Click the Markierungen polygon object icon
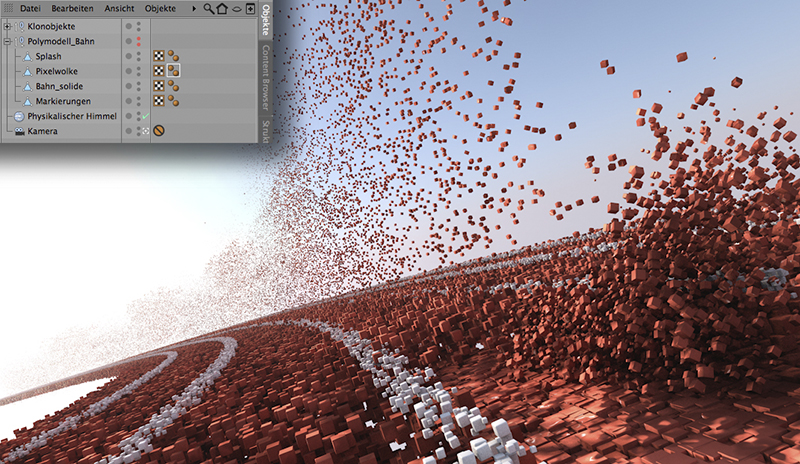Viewport: 800px width, 464px height. pos(28,101)
